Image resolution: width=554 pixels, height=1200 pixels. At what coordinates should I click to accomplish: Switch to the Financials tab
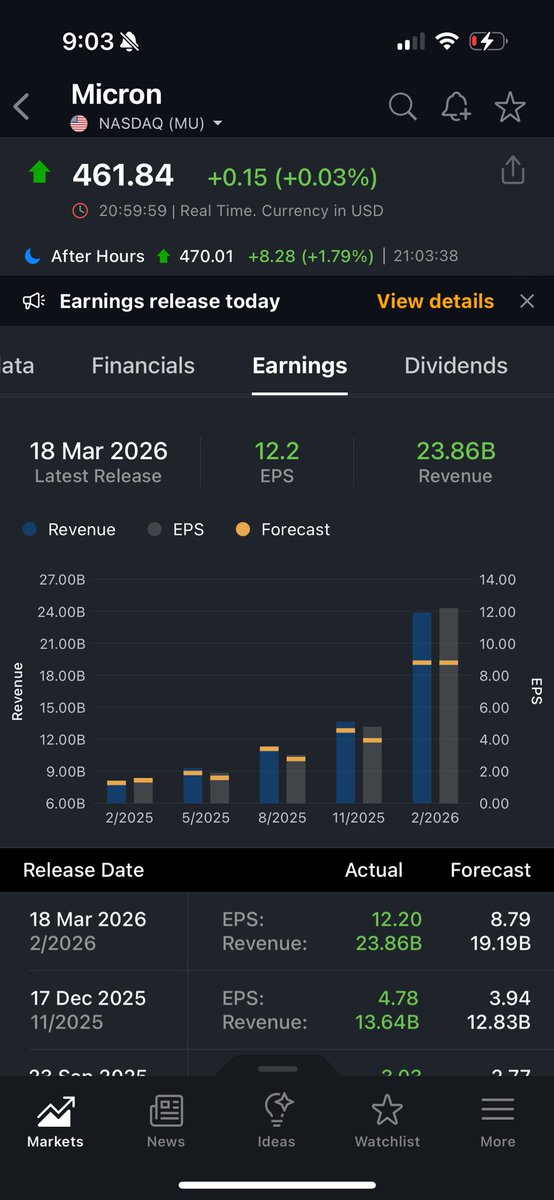pyautogui.click(x=143, y=365)
